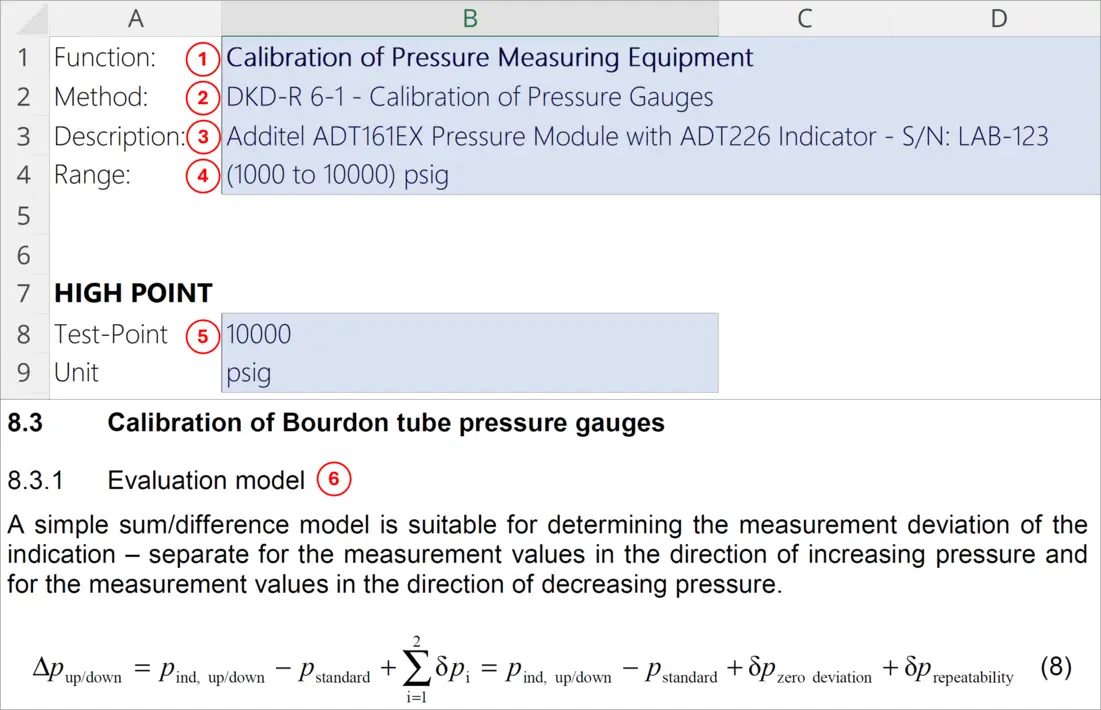Click the 8.3.1 Evaluation model heading
This screenshot has height=710, width=1101.
(160, 480)
